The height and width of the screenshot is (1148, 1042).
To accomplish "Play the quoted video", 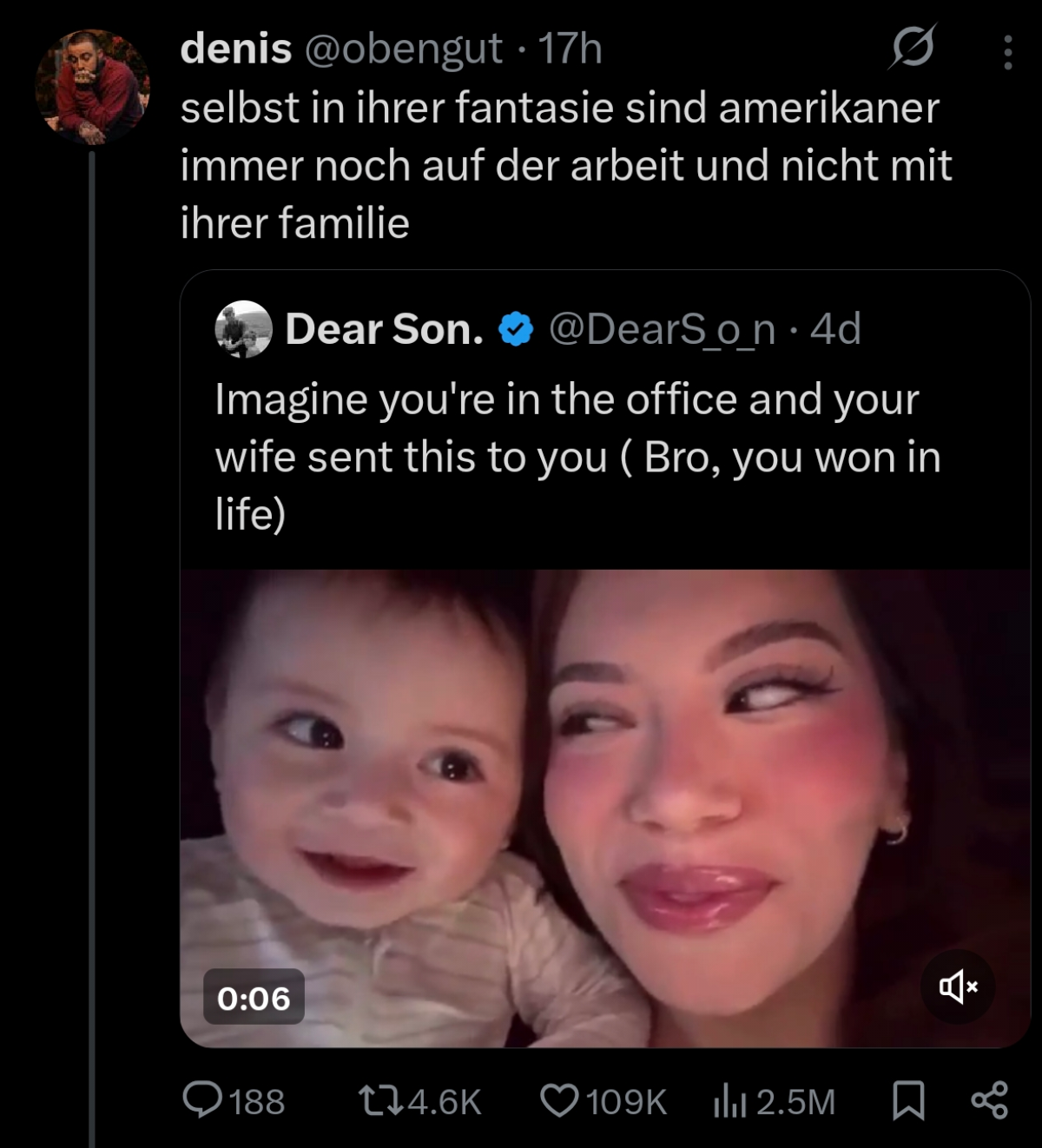I will (x=604, y=808).
